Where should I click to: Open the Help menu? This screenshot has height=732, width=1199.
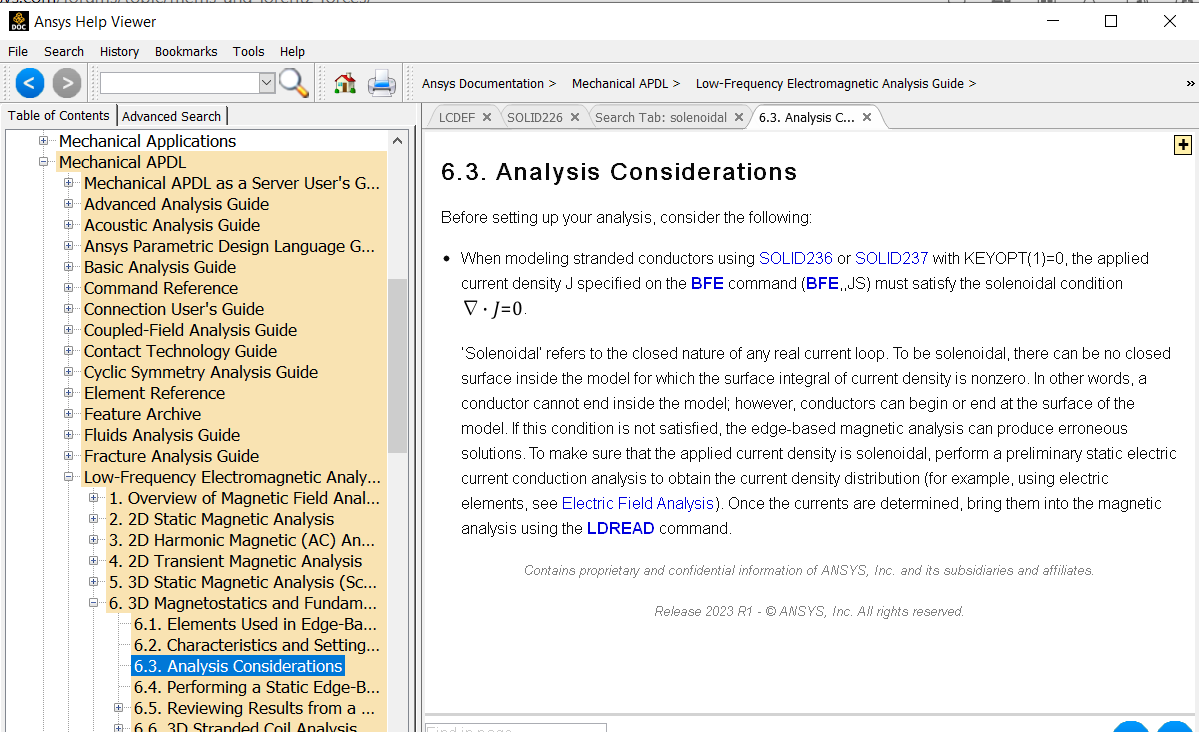point(292,51)
